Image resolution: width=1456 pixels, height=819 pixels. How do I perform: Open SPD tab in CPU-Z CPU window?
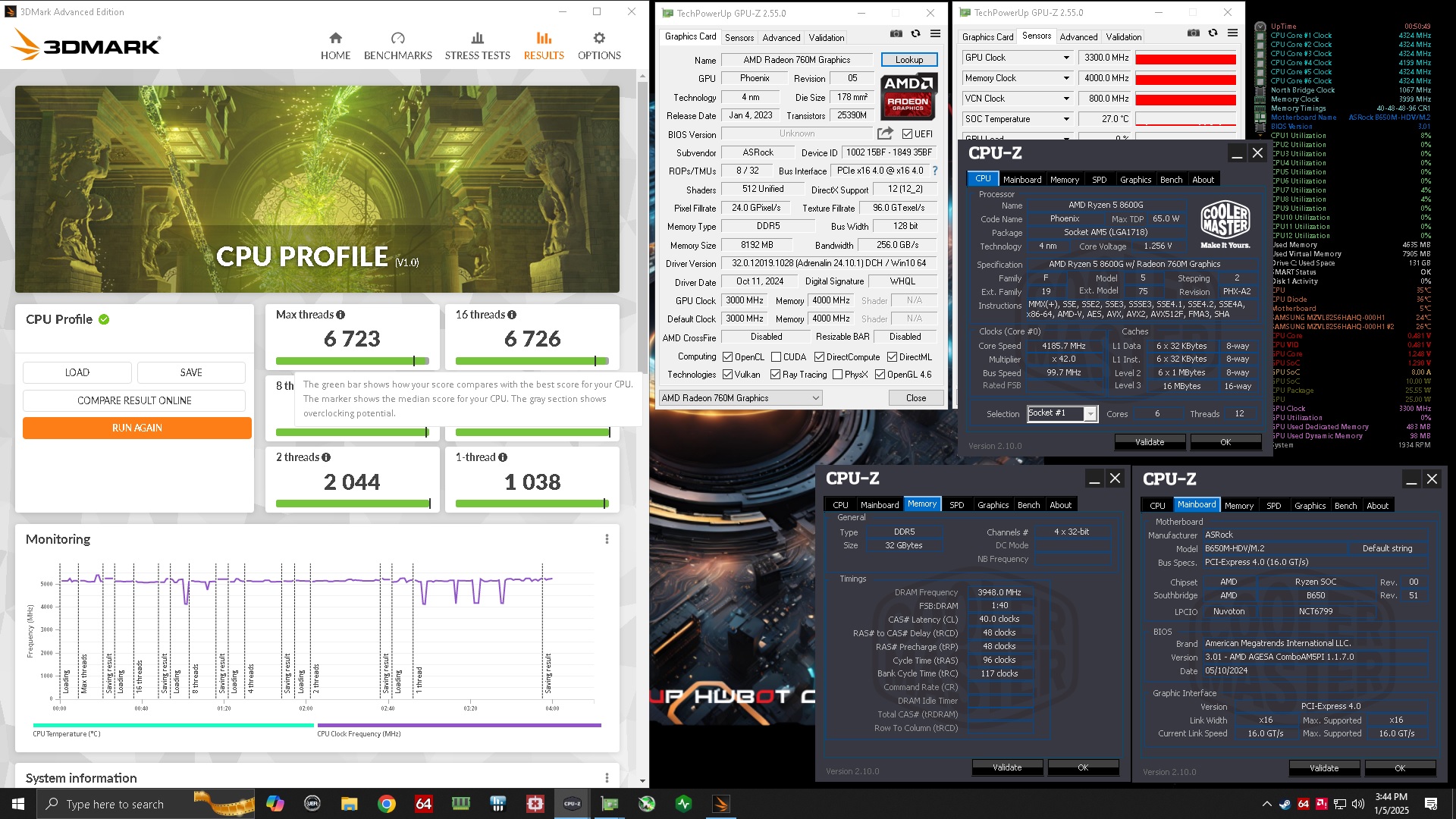(1099, 180)
